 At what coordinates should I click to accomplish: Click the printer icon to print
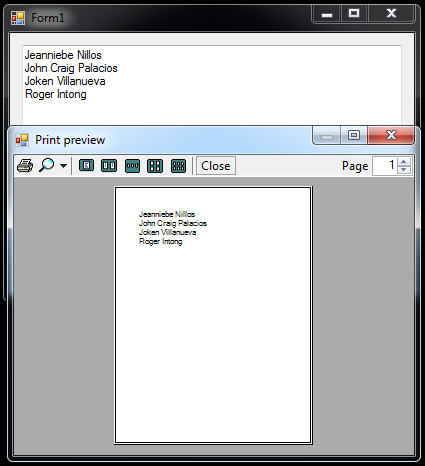(25, 165)
